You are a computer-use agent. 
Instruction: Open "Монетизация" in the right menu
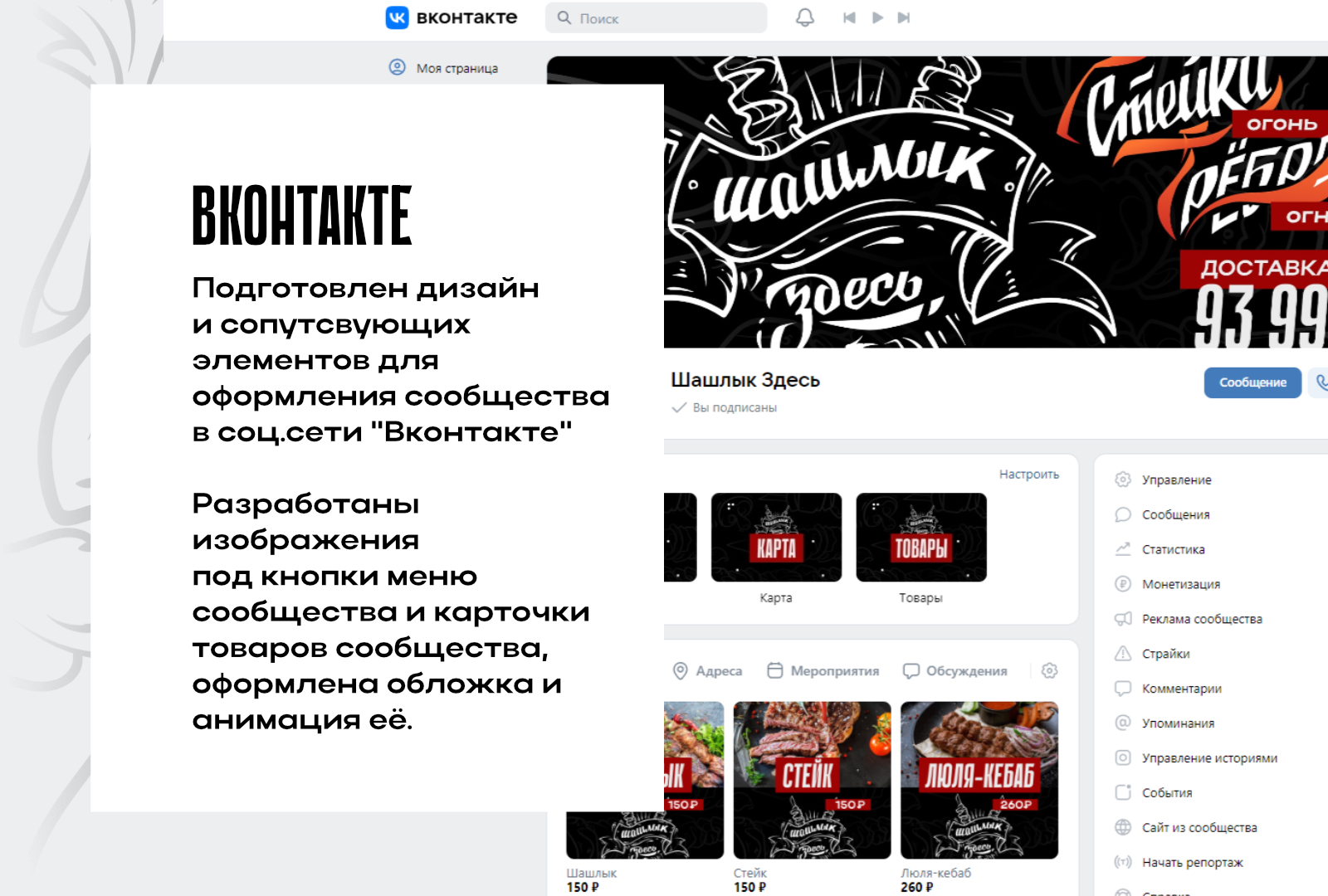(1180, 584)
